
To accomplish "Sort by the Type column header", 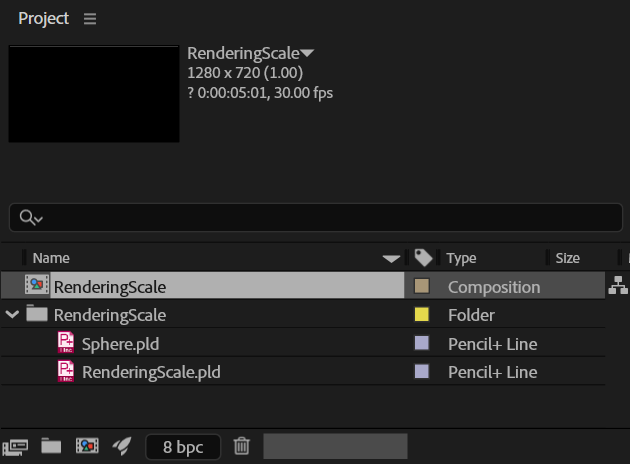I will [461, 258].
